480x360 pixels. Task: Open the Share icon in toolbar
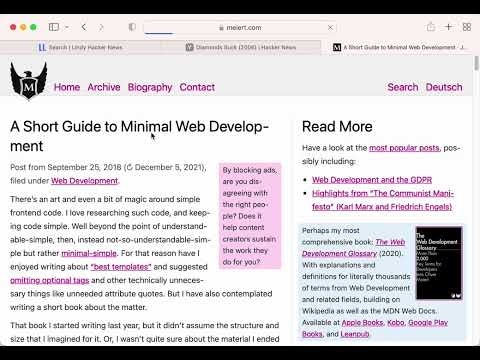coord(431,27)
